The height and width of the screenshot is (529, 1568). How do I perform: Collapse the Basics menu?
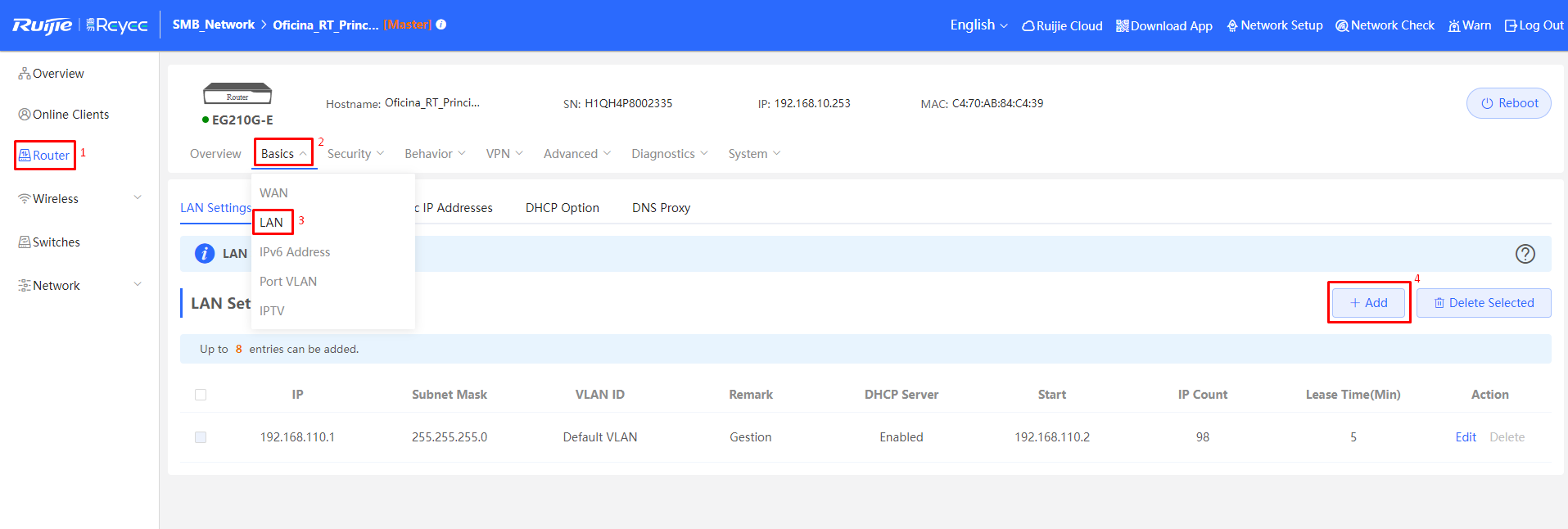click(283, 154)
